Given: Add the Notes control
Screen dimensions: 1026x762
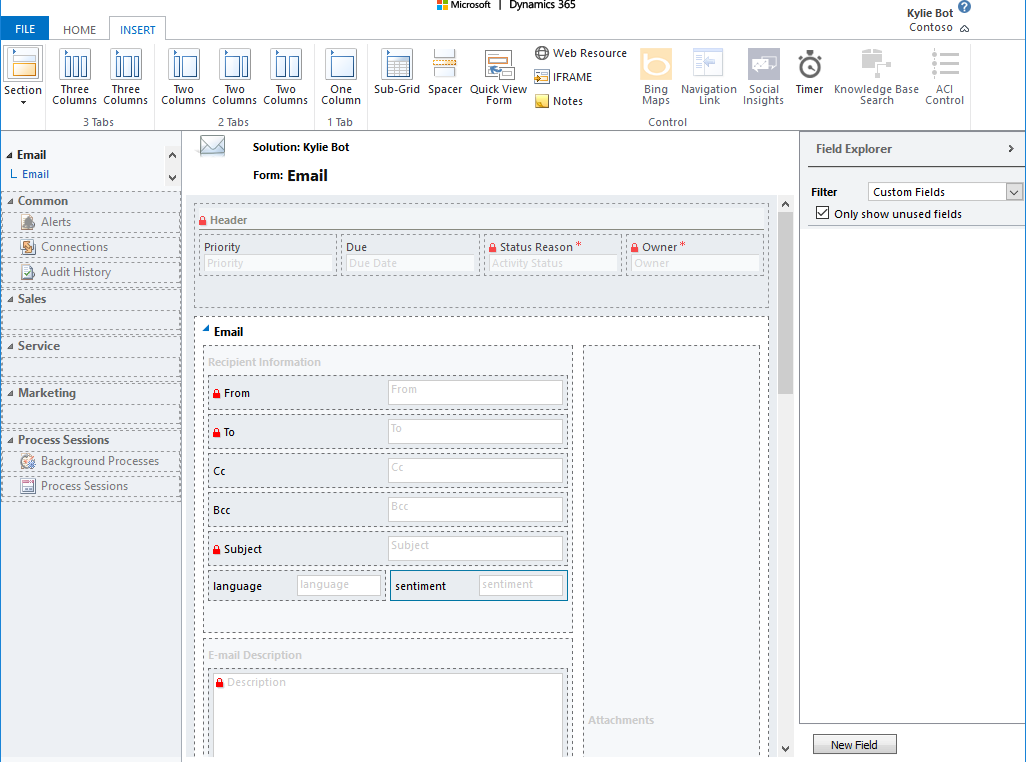Looking at the screenshot, I should point(559,101).
